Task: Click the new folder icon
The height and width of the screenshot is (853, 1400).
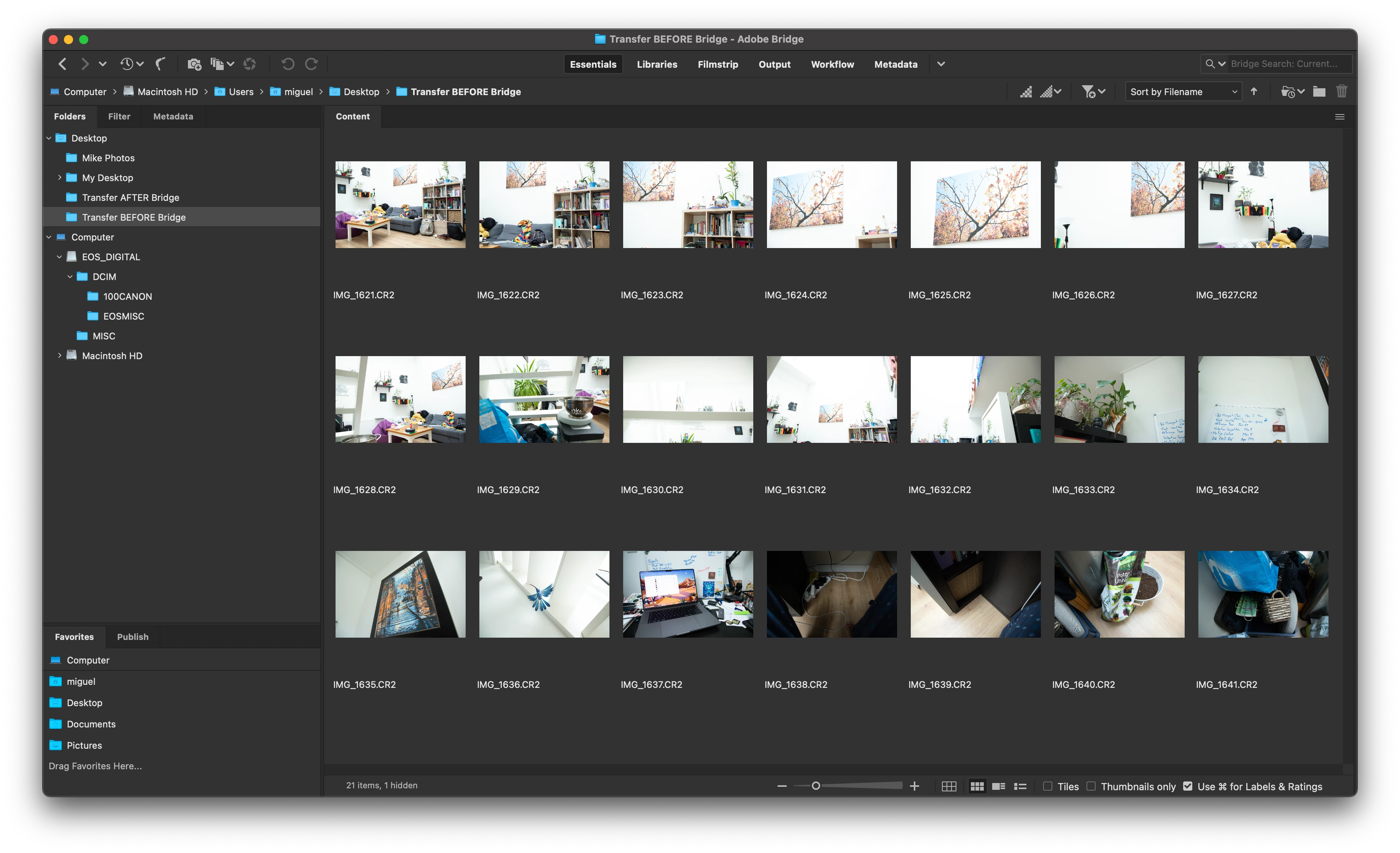Action: click(x=1319, y=91)
